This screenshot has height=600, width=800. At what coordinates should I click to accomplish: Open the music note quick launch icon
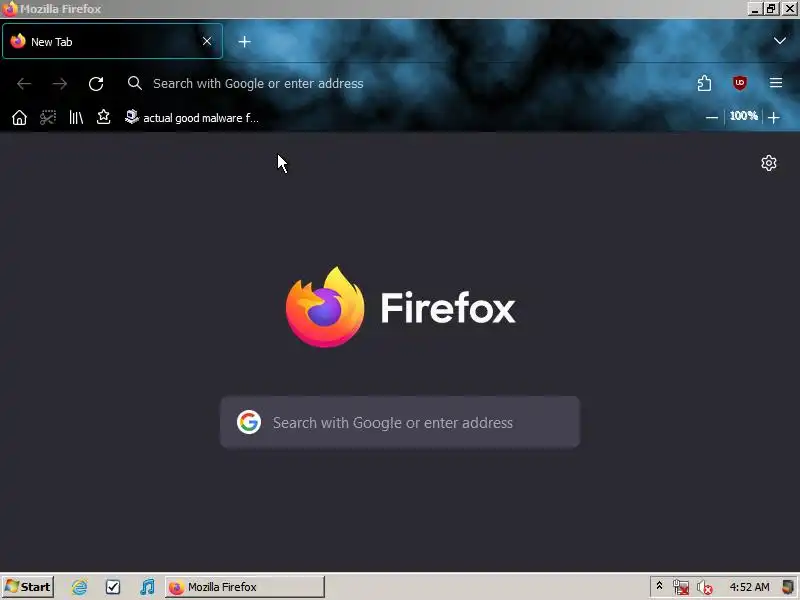(x=147, y=587)
